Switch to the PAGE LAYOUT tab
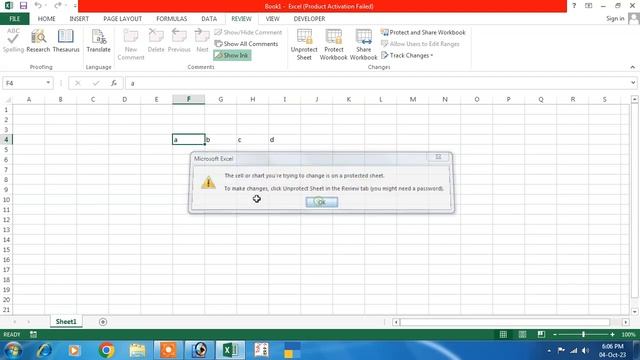This screenshot has height=360, width=640. (x=122, y=19)
